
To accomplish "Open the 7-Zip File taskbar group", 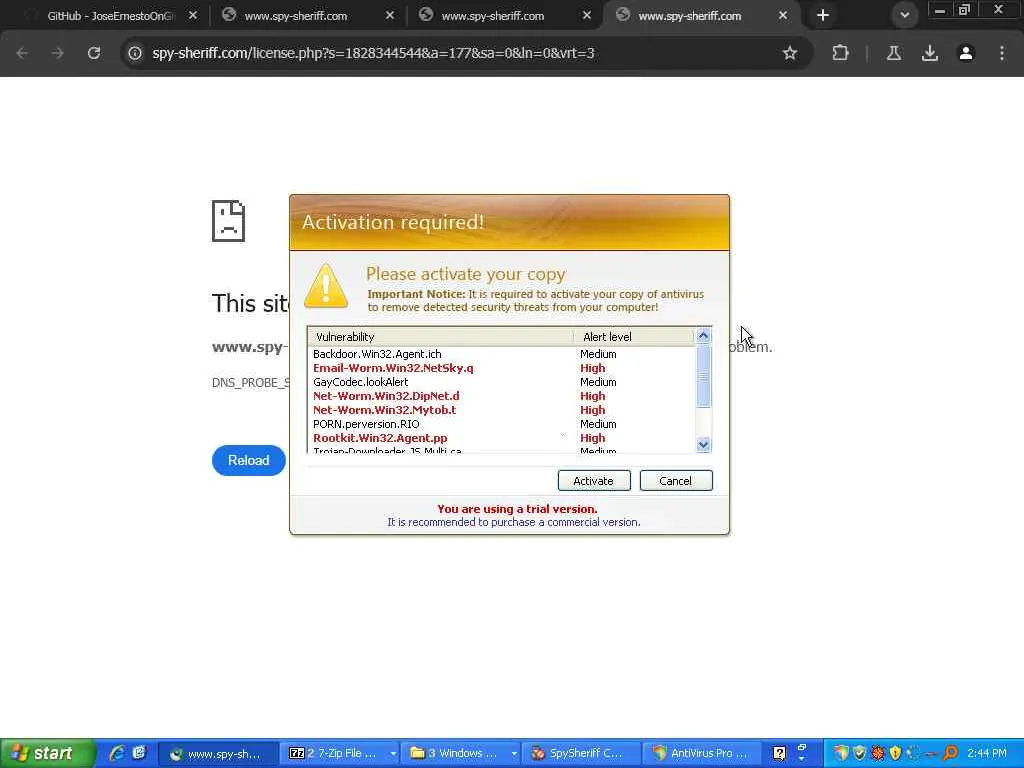I will pyautogui.click(x=336, y=754).
